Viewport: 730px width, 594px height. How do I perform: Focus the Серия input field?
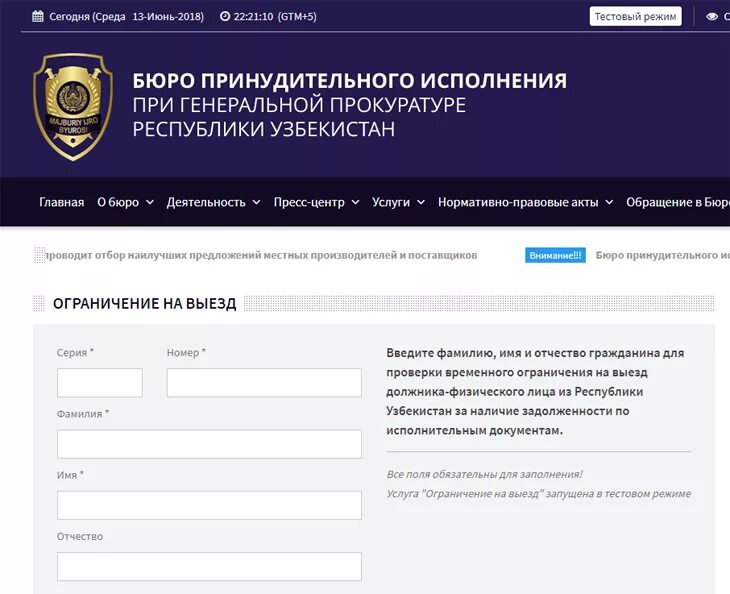(x=100, y=383)
